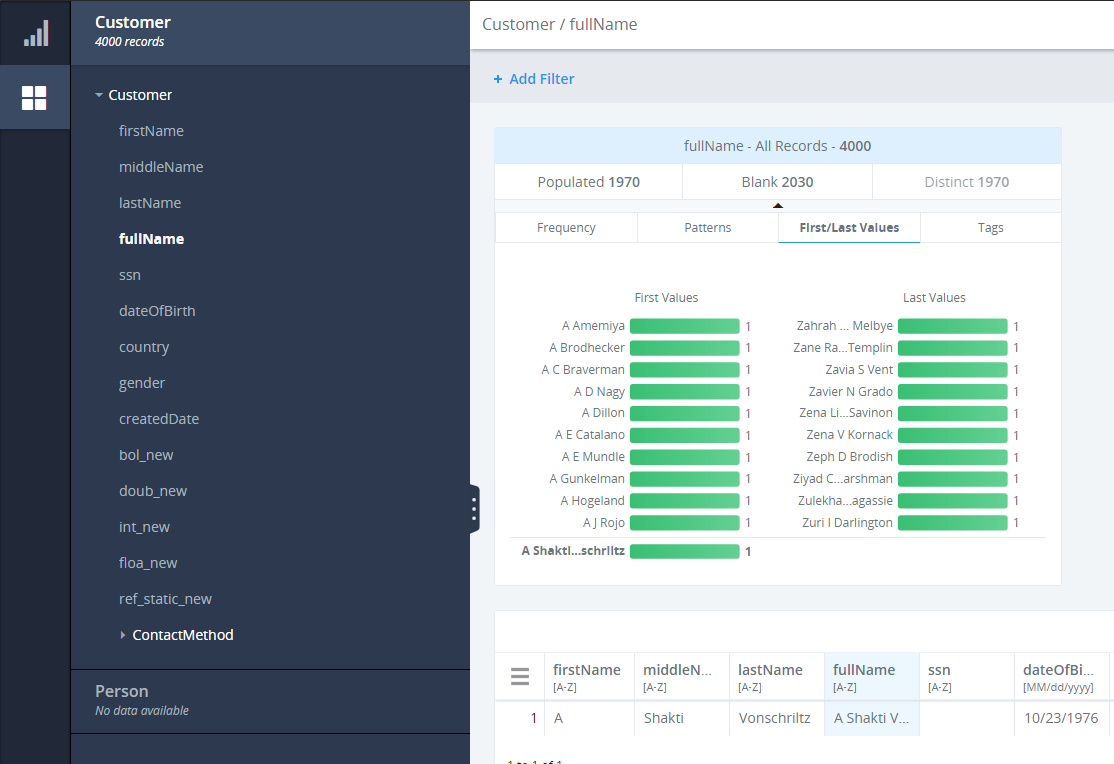Select the floa_new field in tree
1114x764 pixels.
[x=148, y=563]
